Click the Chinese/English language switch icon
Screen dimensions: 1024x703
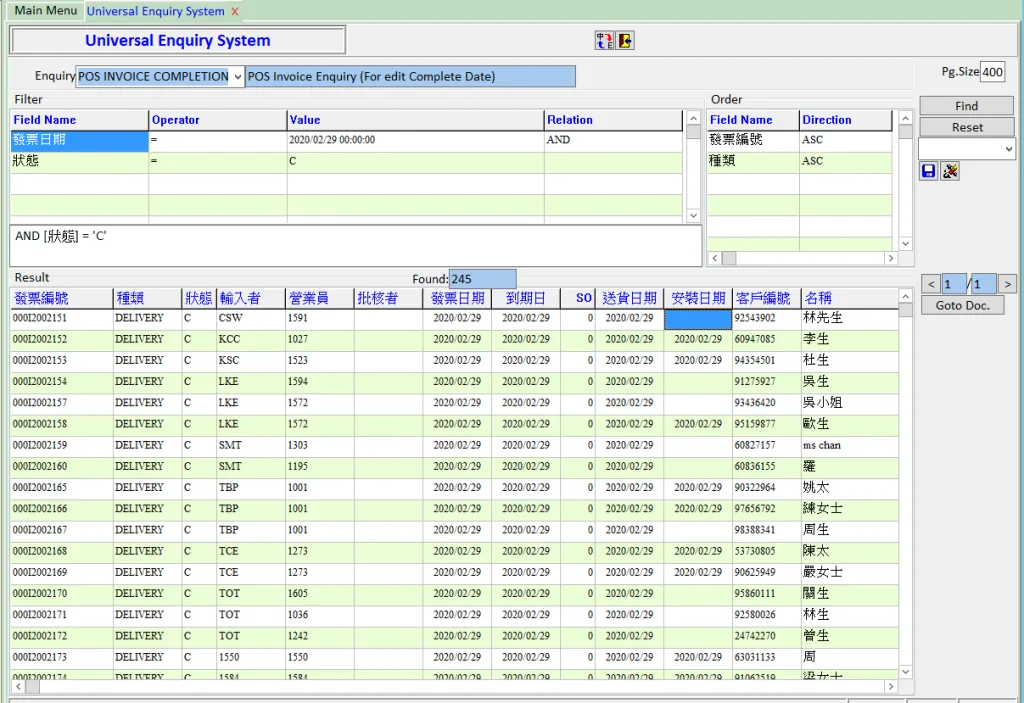[605, 41]
